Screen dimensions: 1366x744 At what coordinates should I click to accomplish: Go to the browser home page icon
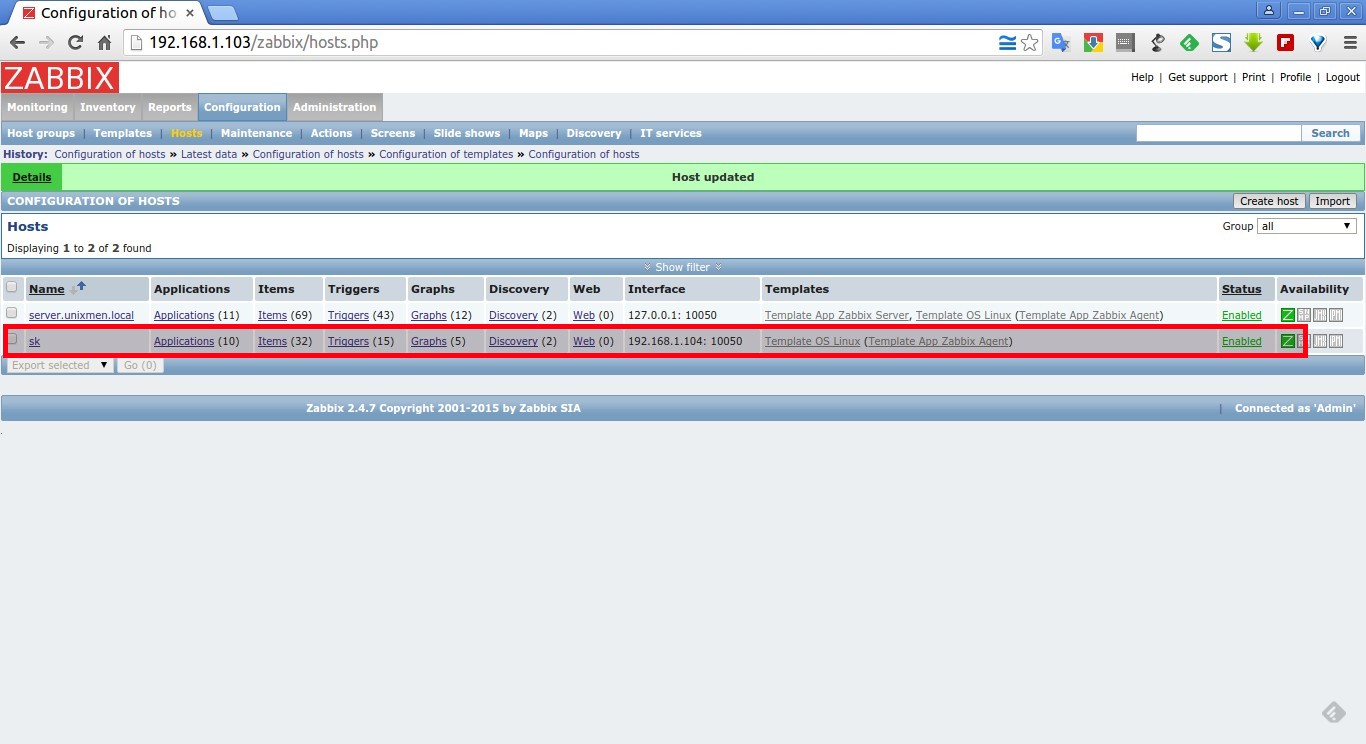(104, 42)
